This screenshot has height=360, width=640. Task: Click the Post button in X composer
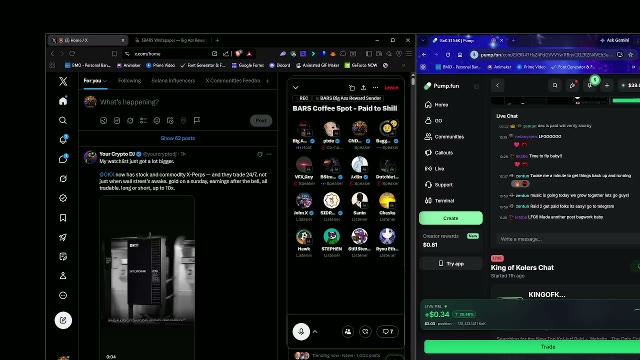coord(261,120)
